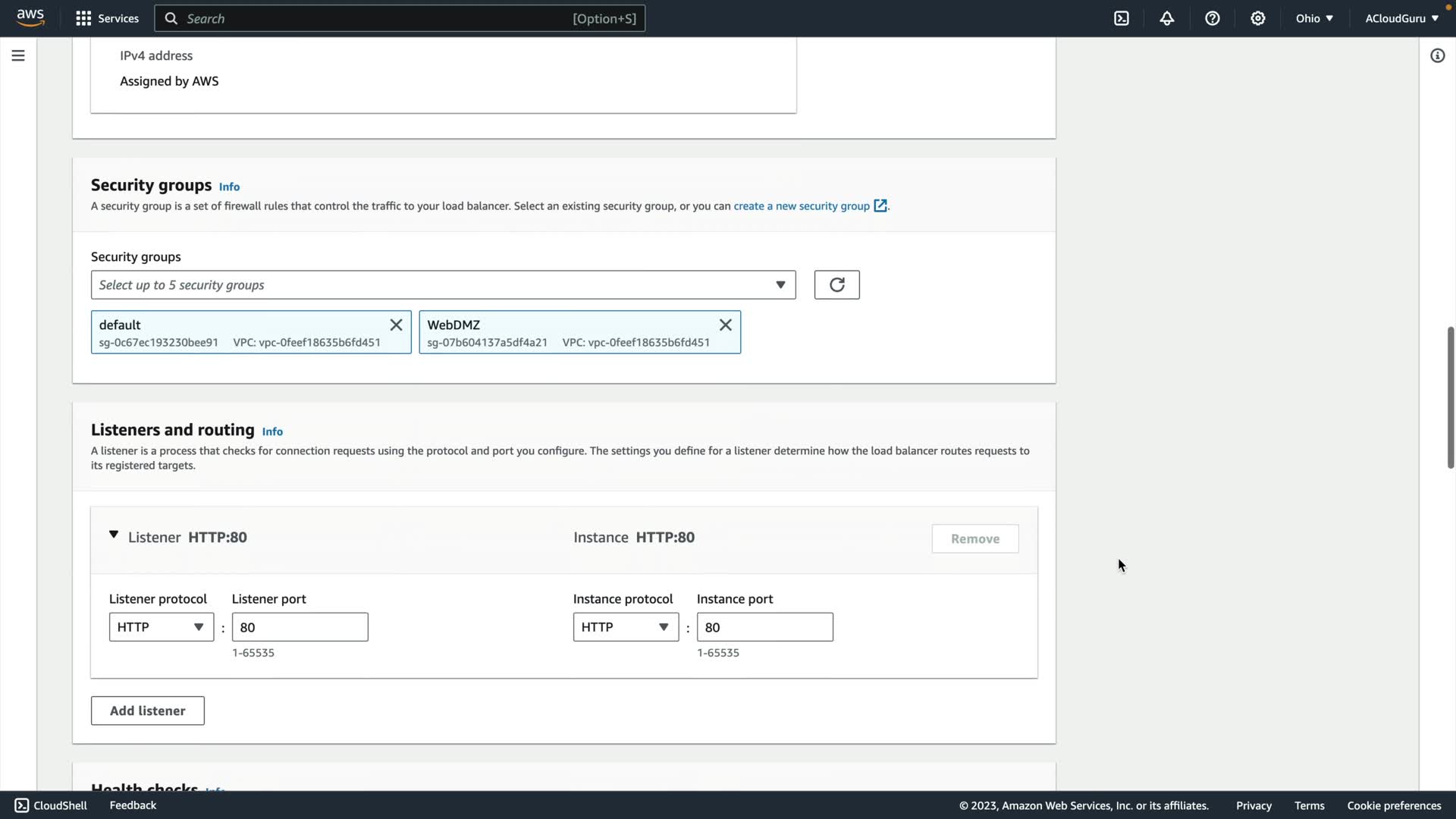Collapse the Listener HTTP:80 section
The width and height of the screenshot is (1456, 819).
(x=114, y=535)
